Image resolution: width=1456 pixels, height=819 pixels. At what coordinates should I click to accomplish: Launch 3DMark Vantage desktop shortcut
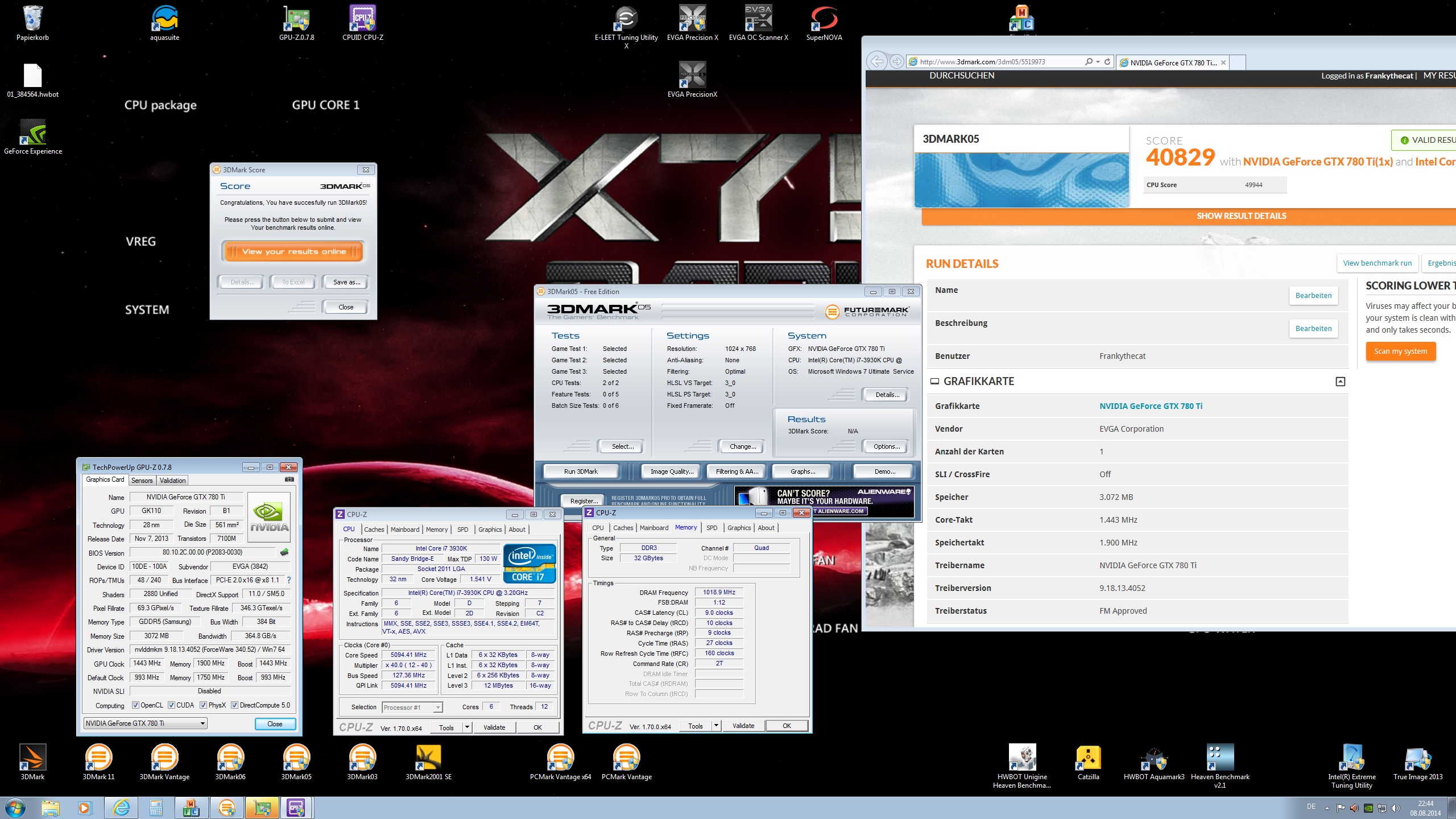164,762
